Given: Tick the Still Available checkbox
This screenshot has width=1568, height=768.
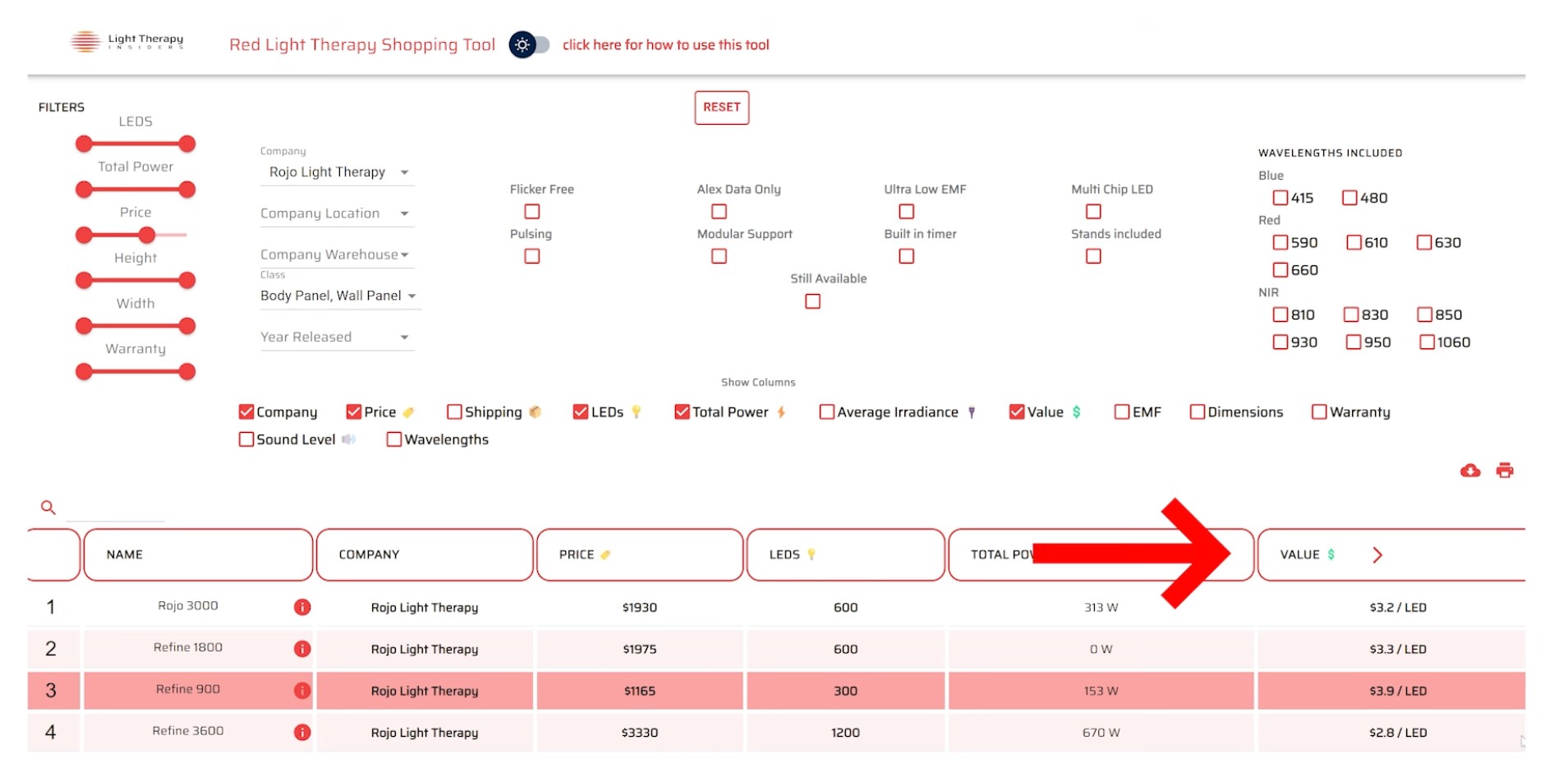Looking at the screenshot, I should click(813, 301).
